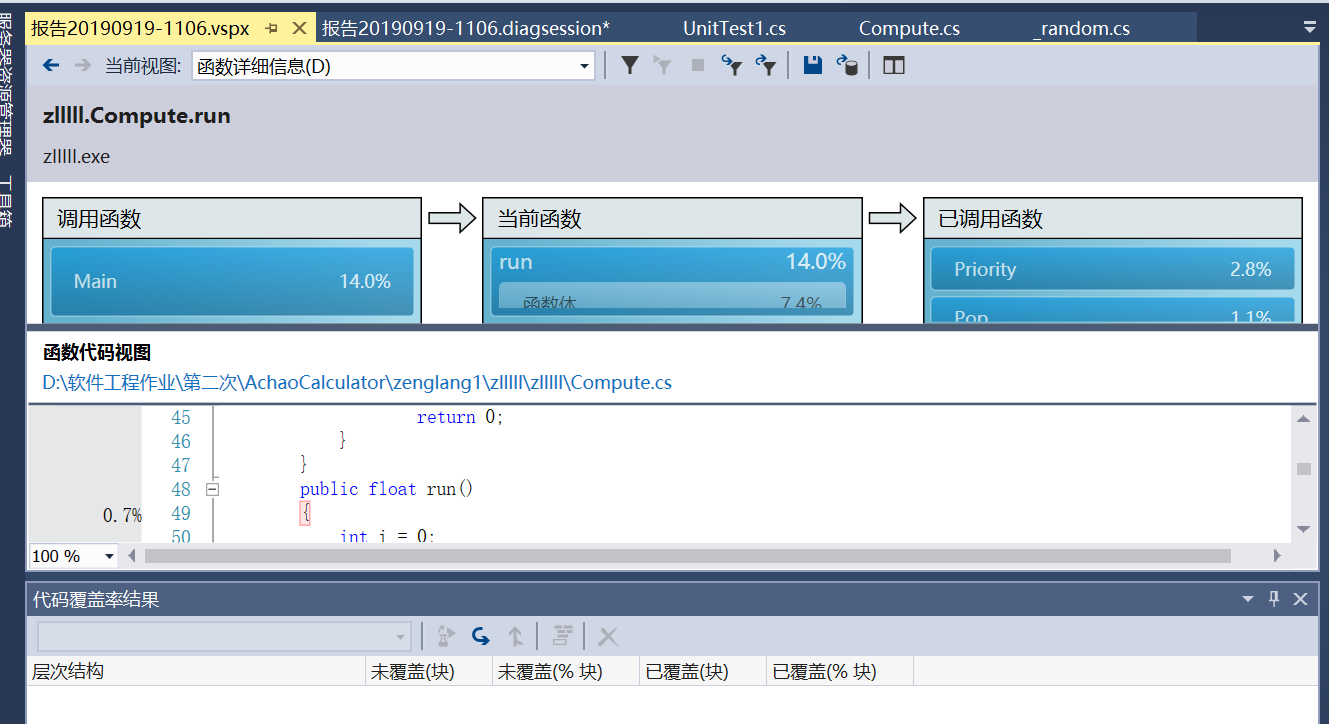The width and height of the screenshot is (1329, 724).
Task: Switch to the 报告20190919-1106.diagsession tab
Action: pyautogui.click(x=465, y=29)
